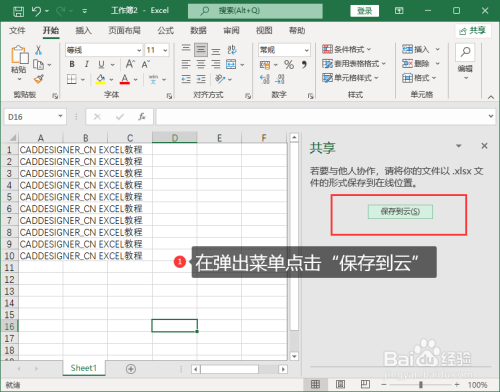Viewport: 500px width, 392px height.
Task: Undo the last action
Action: pyautogui.click(x=36, y=11)
